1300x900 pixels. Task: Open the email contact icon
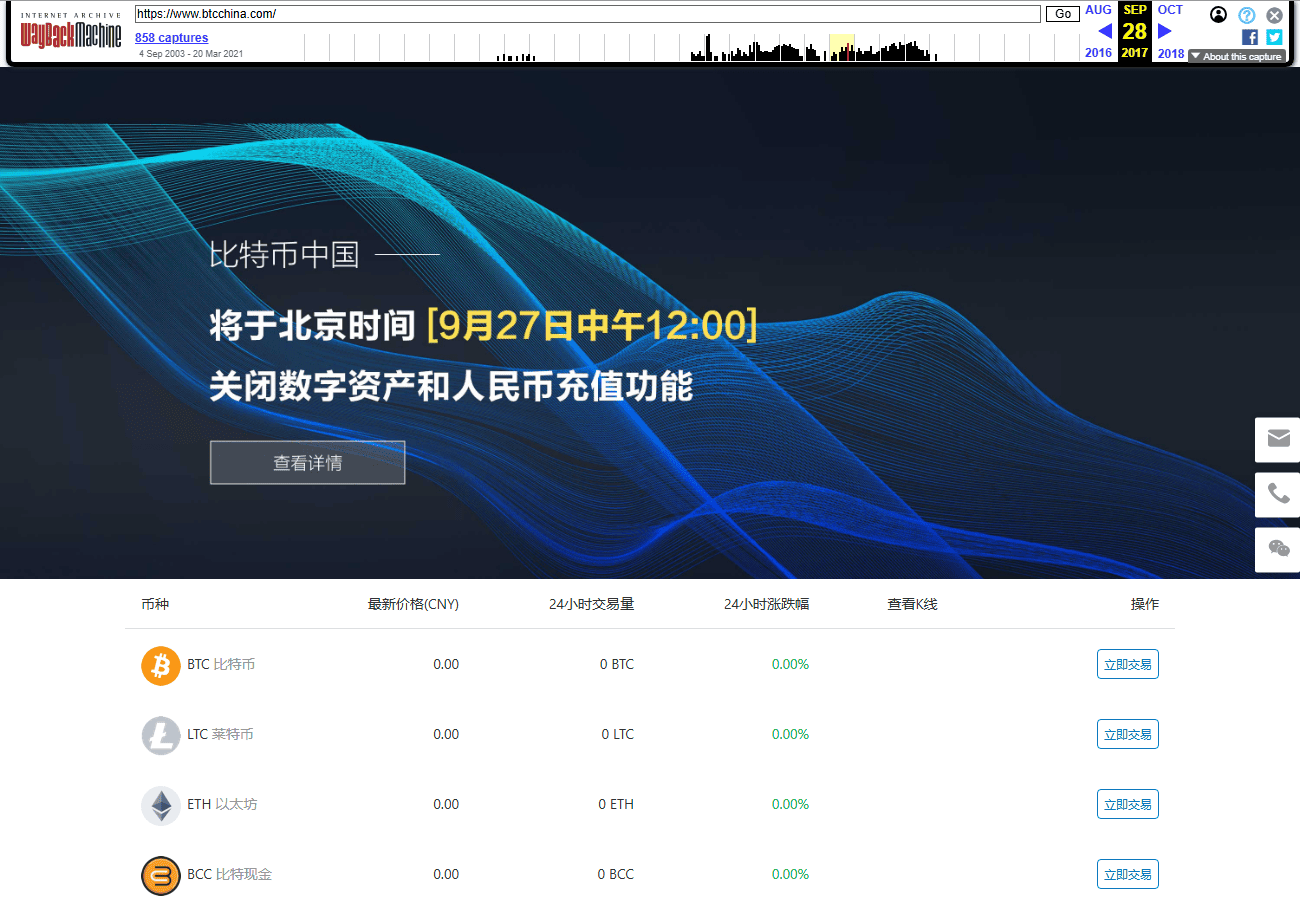click(1278, 438)
